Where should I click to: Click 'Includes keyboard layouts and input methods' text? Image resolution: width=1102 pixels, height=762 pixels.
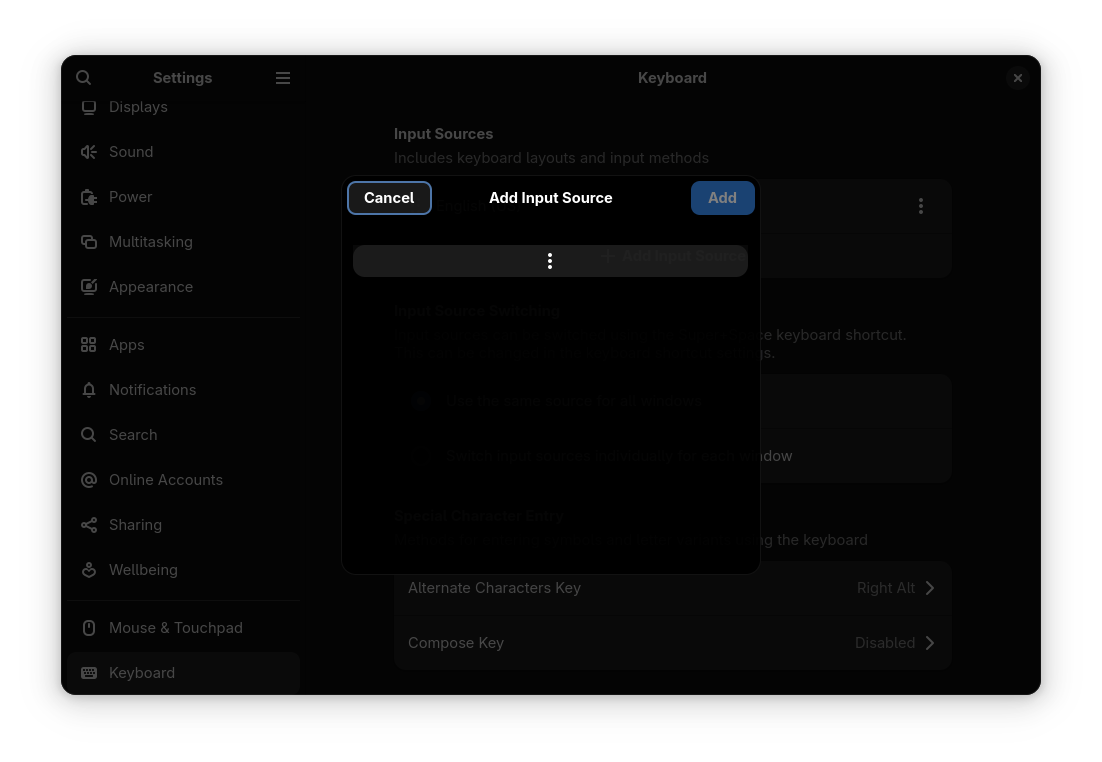pyautogui.click(x=551, y=157)
